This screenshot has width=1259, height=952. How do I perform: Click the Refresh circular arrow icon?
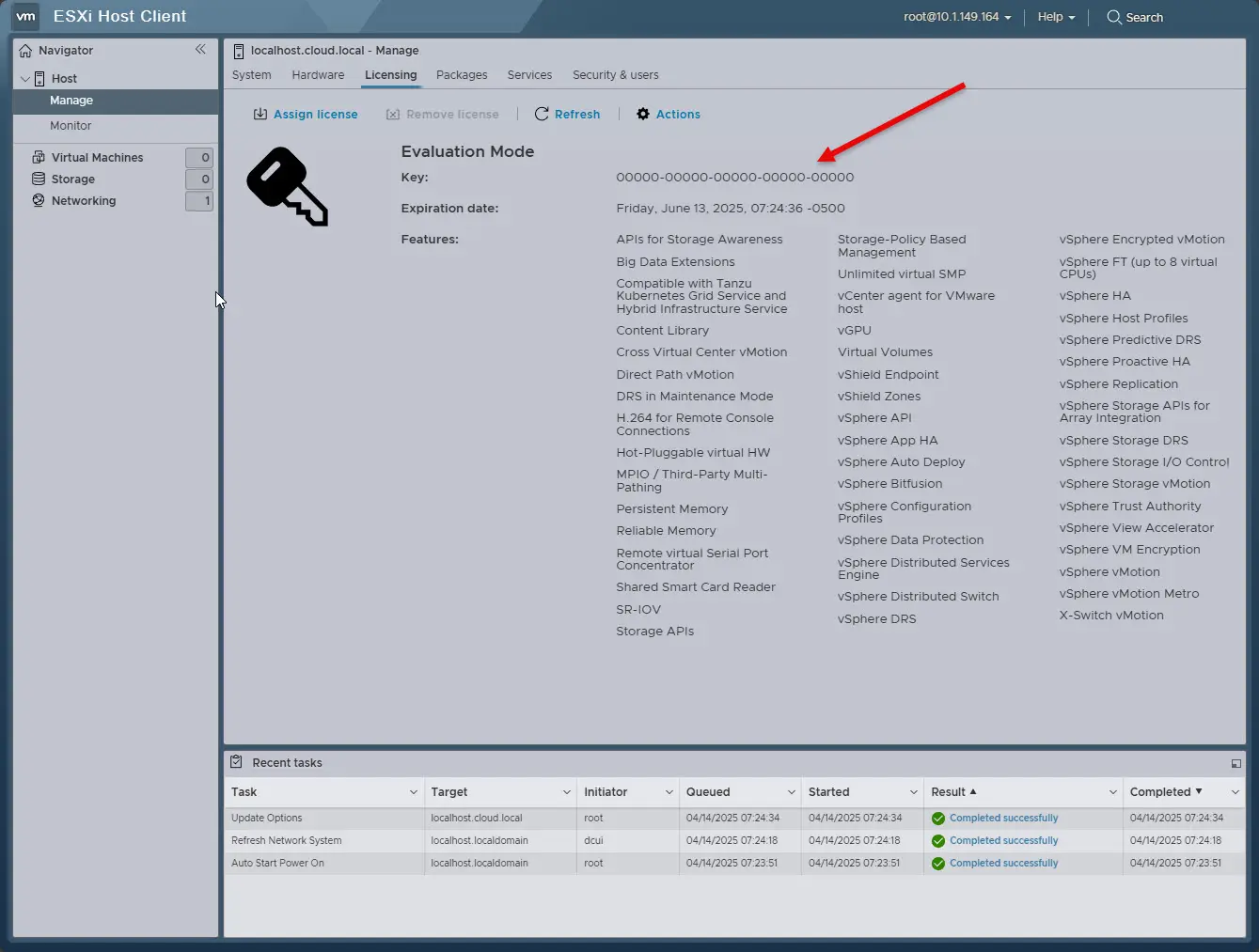[542, 115]
